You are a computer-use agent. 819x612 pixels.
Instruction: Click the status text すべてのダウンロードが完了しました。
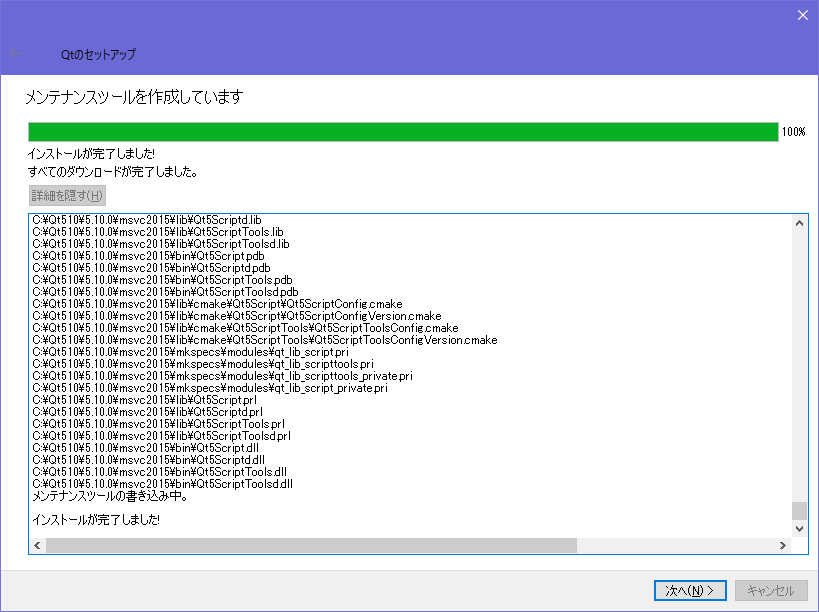click(112, 172)
